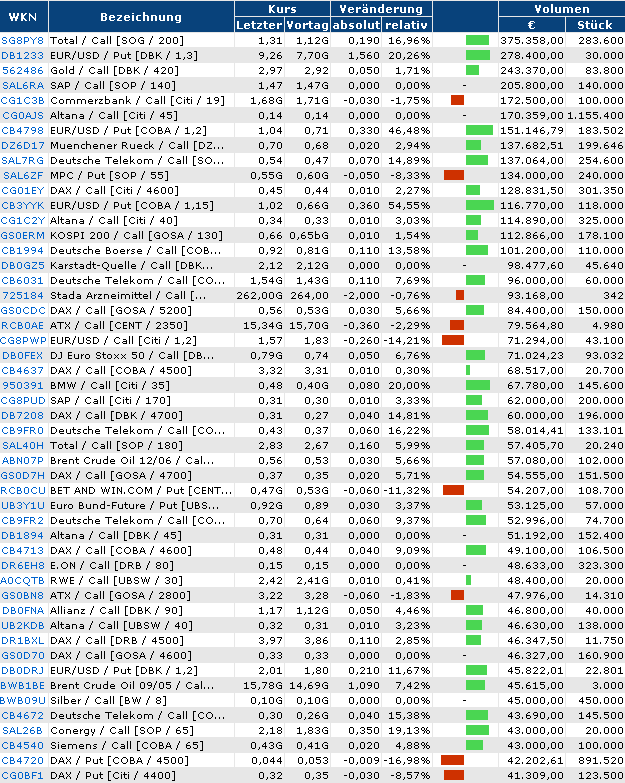Select Silber / Call [BW / 8] name
Screen dimensions: 625x783
[108, 700]
